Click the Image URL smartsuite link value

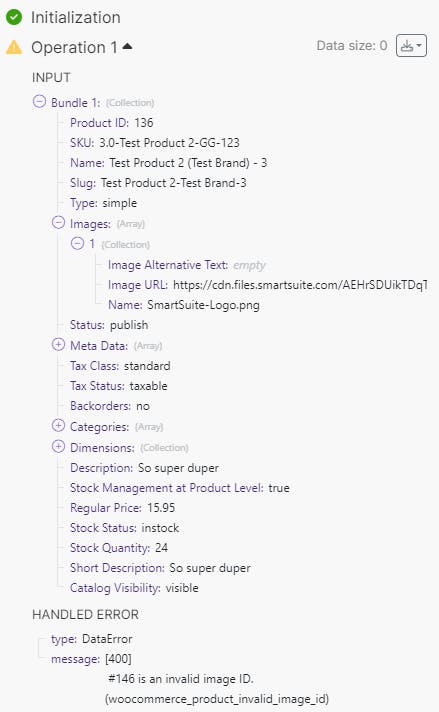[x=300, y=285]
